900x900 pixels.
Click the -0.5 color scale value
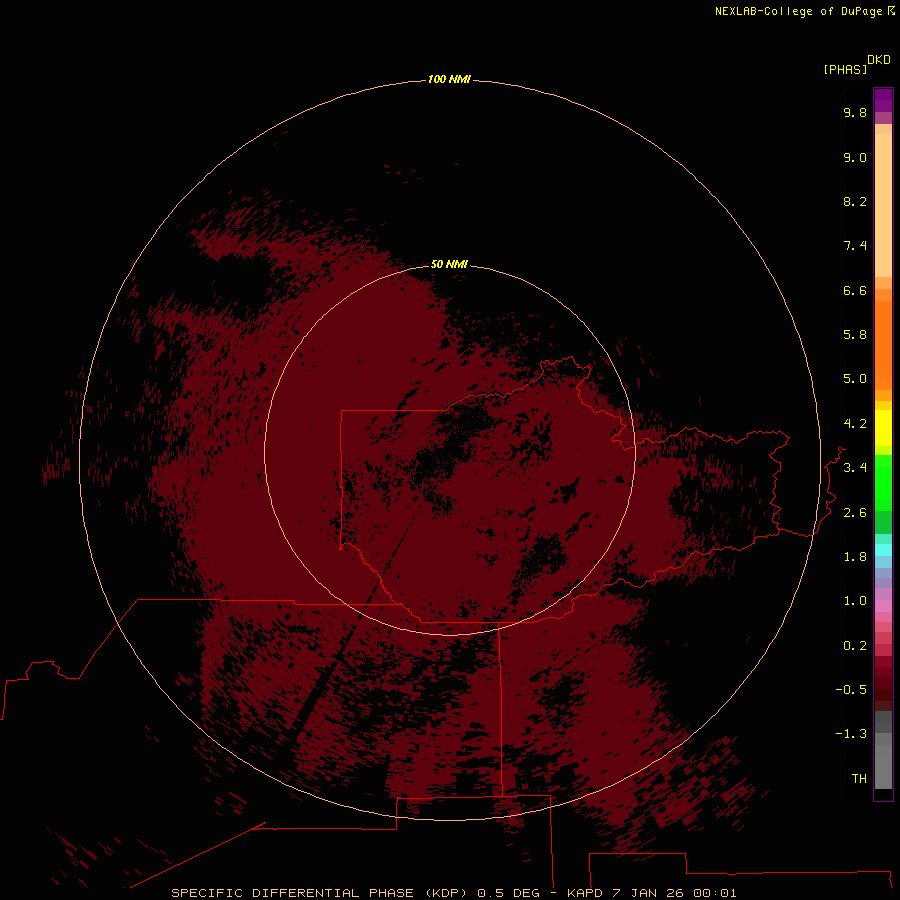pos(851,690)
